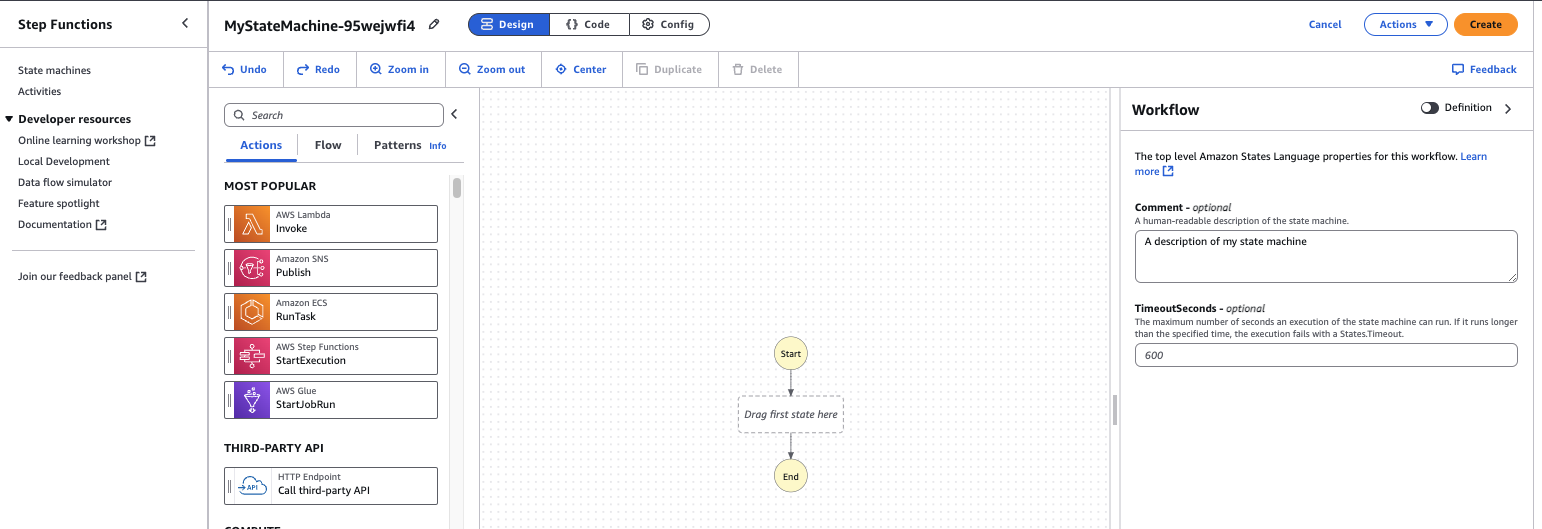
Task: Select Amazon SNS Publish icon
Action: coord(252,268)
